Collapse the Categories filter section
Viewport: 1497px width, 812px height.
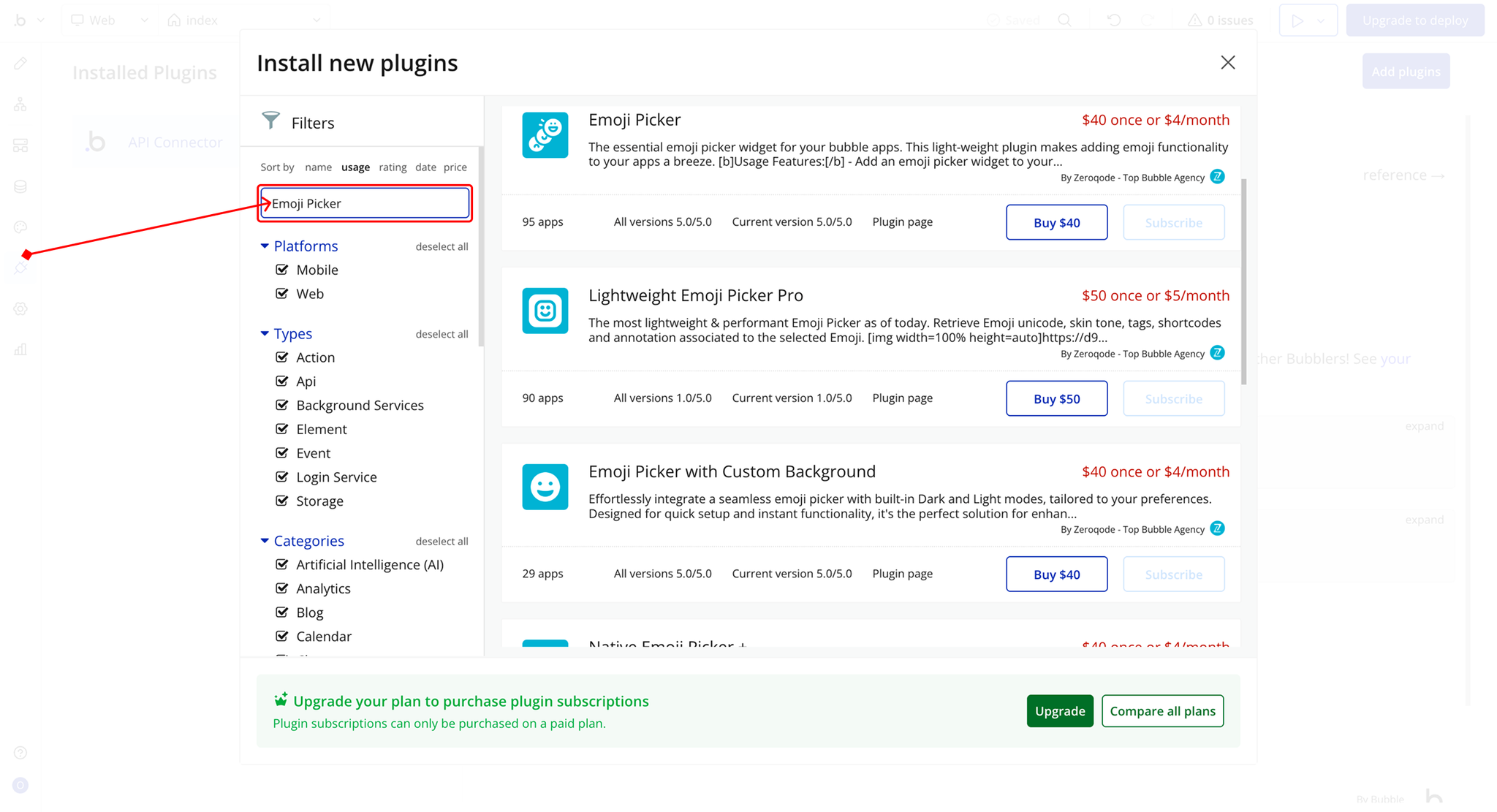point(265,541)
